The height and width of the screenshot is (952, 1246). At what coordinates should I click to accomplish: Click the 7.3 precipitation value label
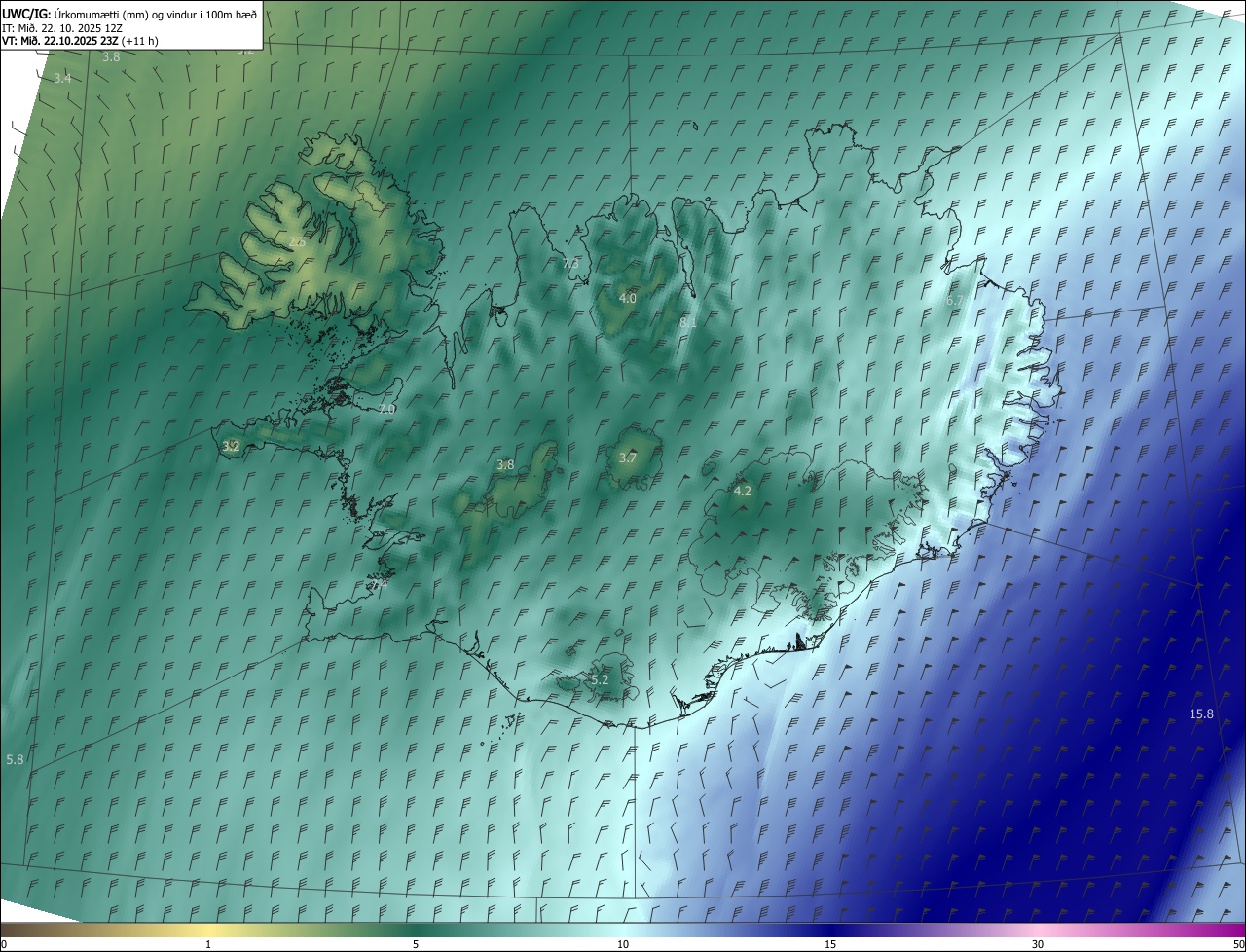tap(570, 263)
